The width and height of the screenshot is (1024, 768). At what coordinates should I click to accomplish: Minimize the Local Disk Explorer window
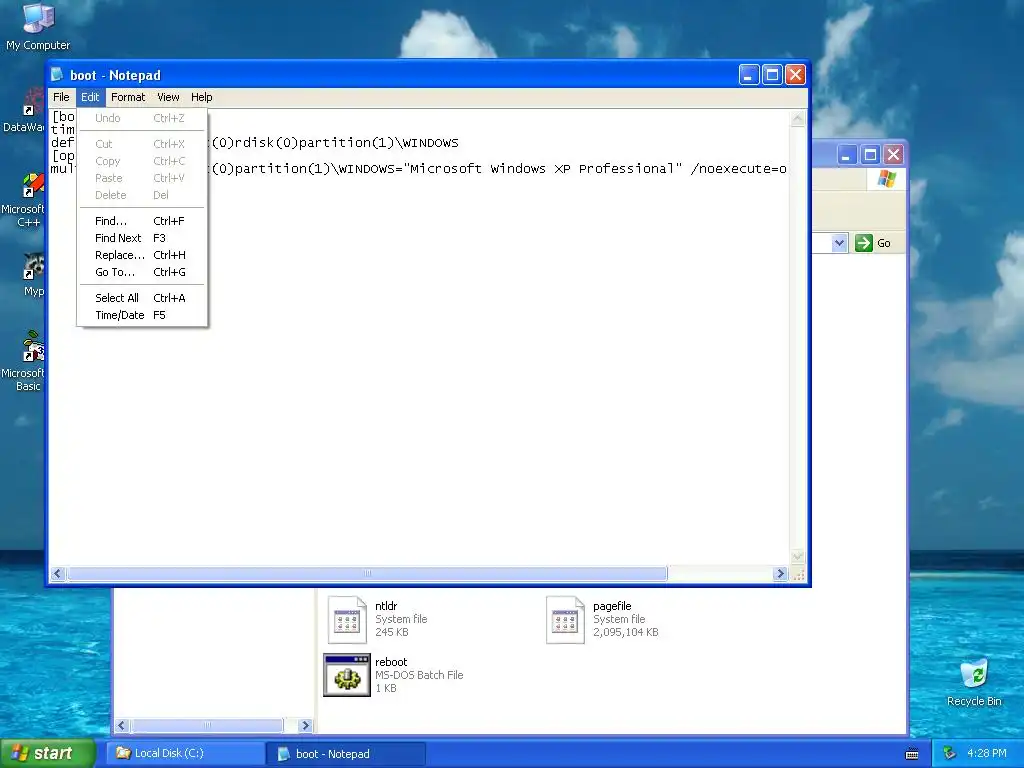[x=846, y=155]
